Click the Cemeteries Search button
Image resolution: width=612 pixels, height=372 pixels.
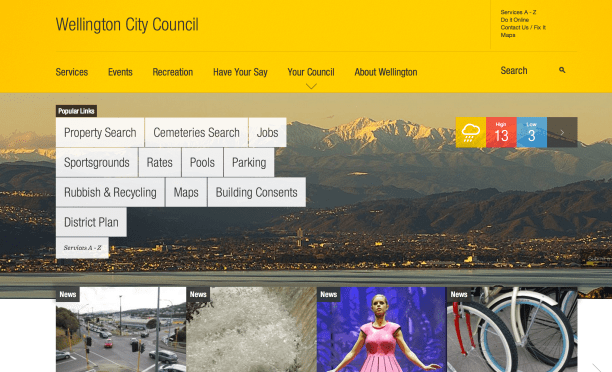[x=196, y=132]
